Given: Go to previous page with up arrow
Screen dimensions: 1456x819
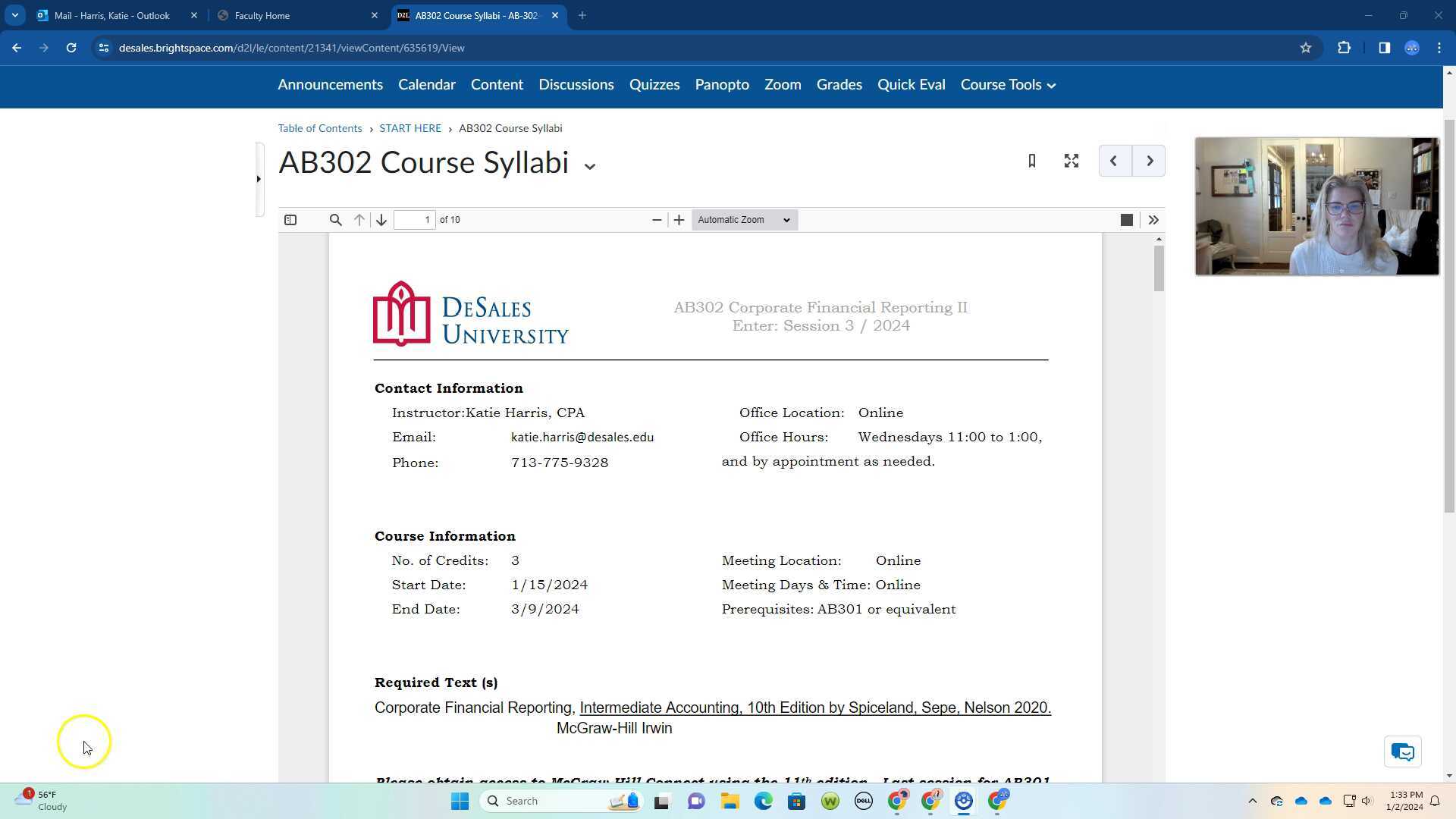Looking at the screenshot, I should 358,220.
